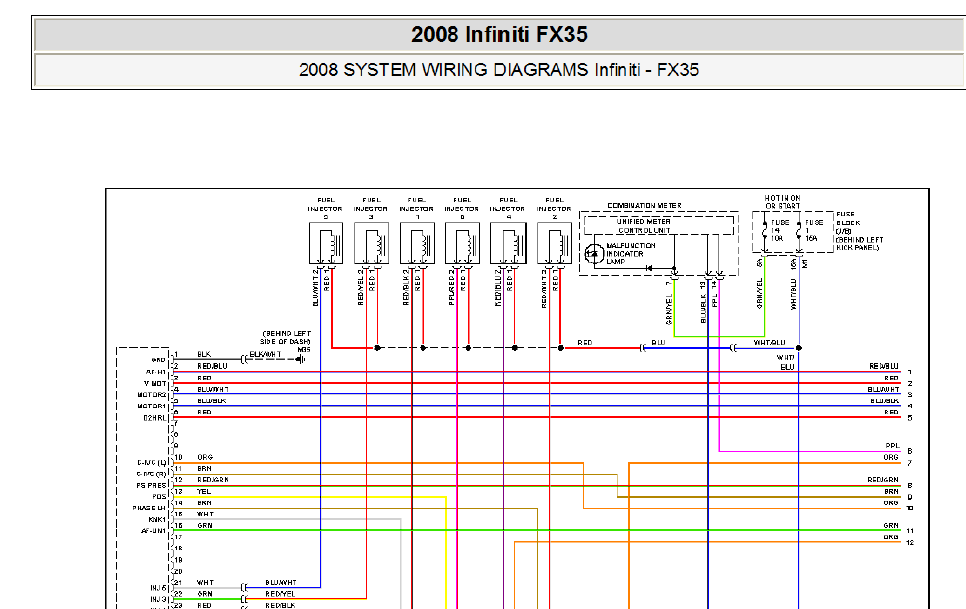966x609 pixels.
Task: Click the 'GRN/YEL 7' wire label under combination meter
Action: point(669,302)
